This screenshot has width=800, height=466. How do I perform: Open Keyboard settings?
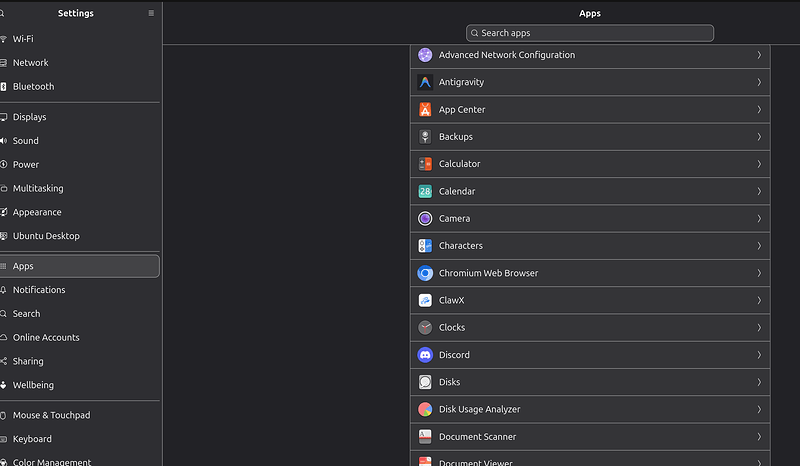(79, 439)
